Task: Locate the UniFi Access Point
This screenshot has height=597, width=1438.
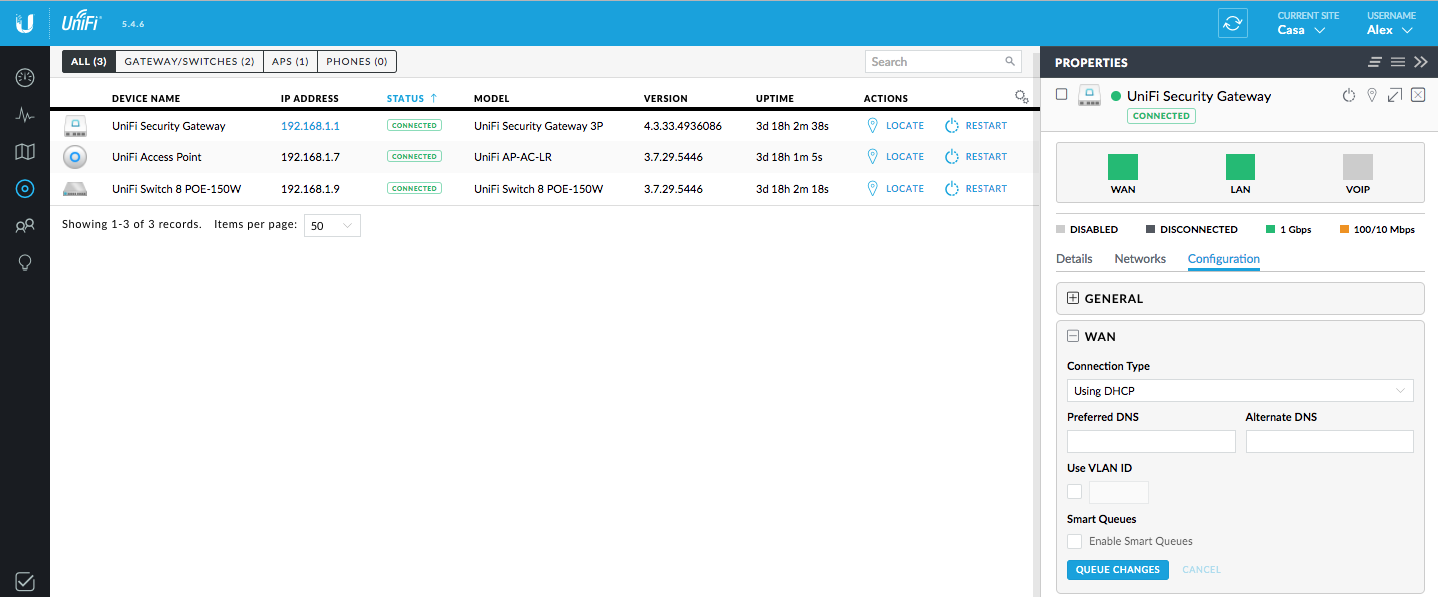Action: click(x=895, y=157)
